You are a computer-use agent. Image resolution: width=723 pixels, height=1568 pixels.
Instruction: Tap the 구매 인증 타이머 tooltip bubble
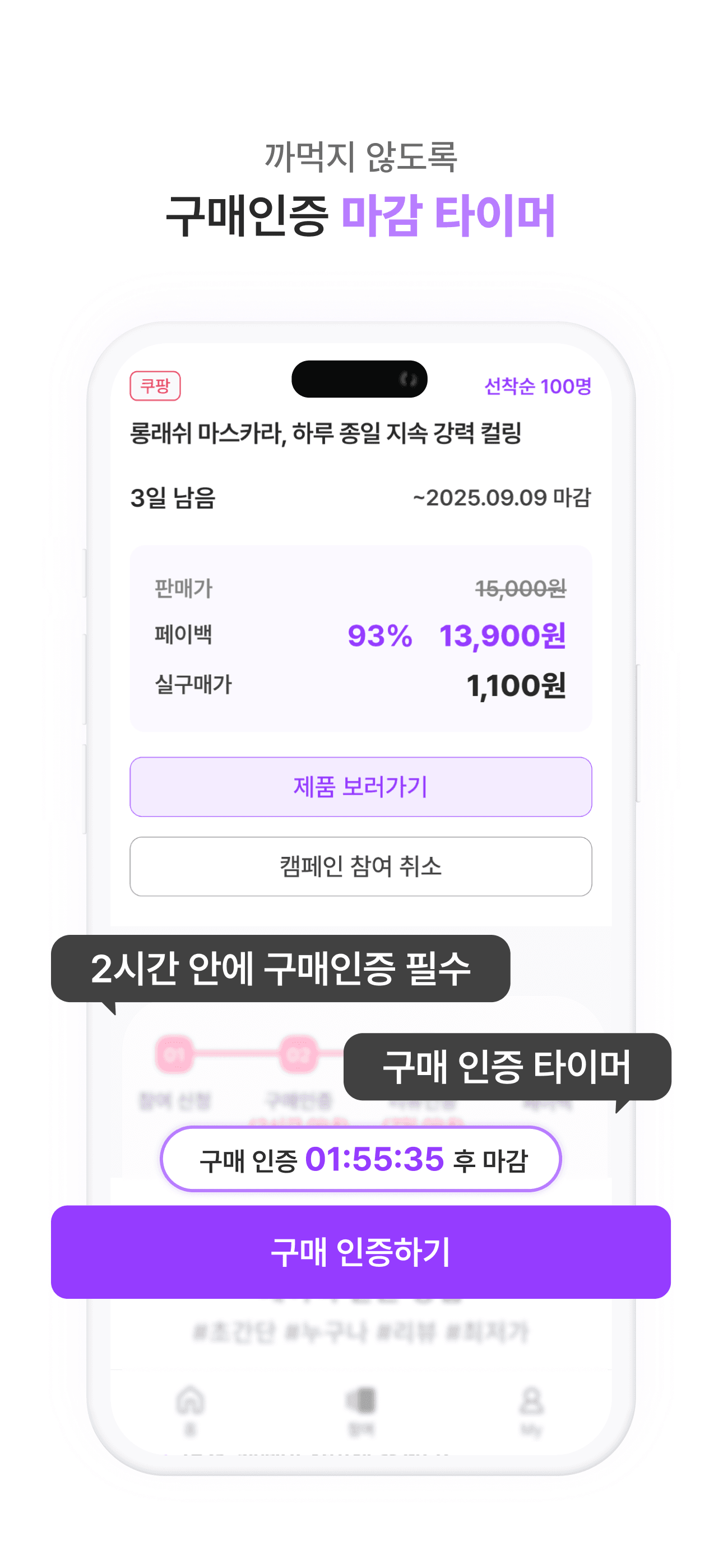pyautogui.click(x=507, y=1067)
